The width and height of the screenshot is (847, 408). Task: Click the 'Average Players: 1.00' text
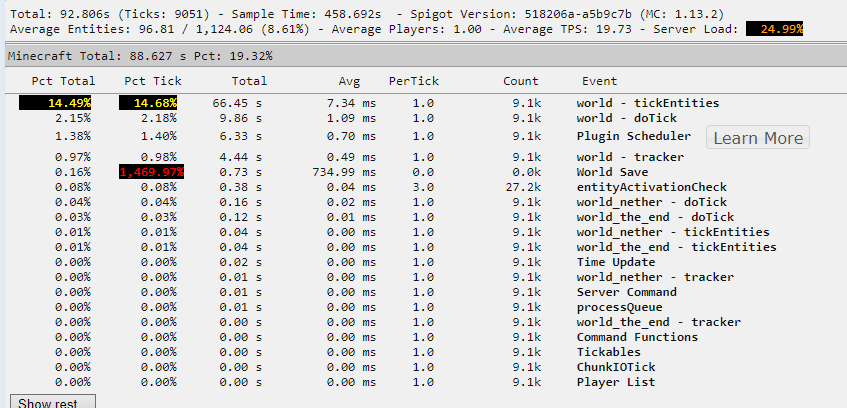point(406,29)
